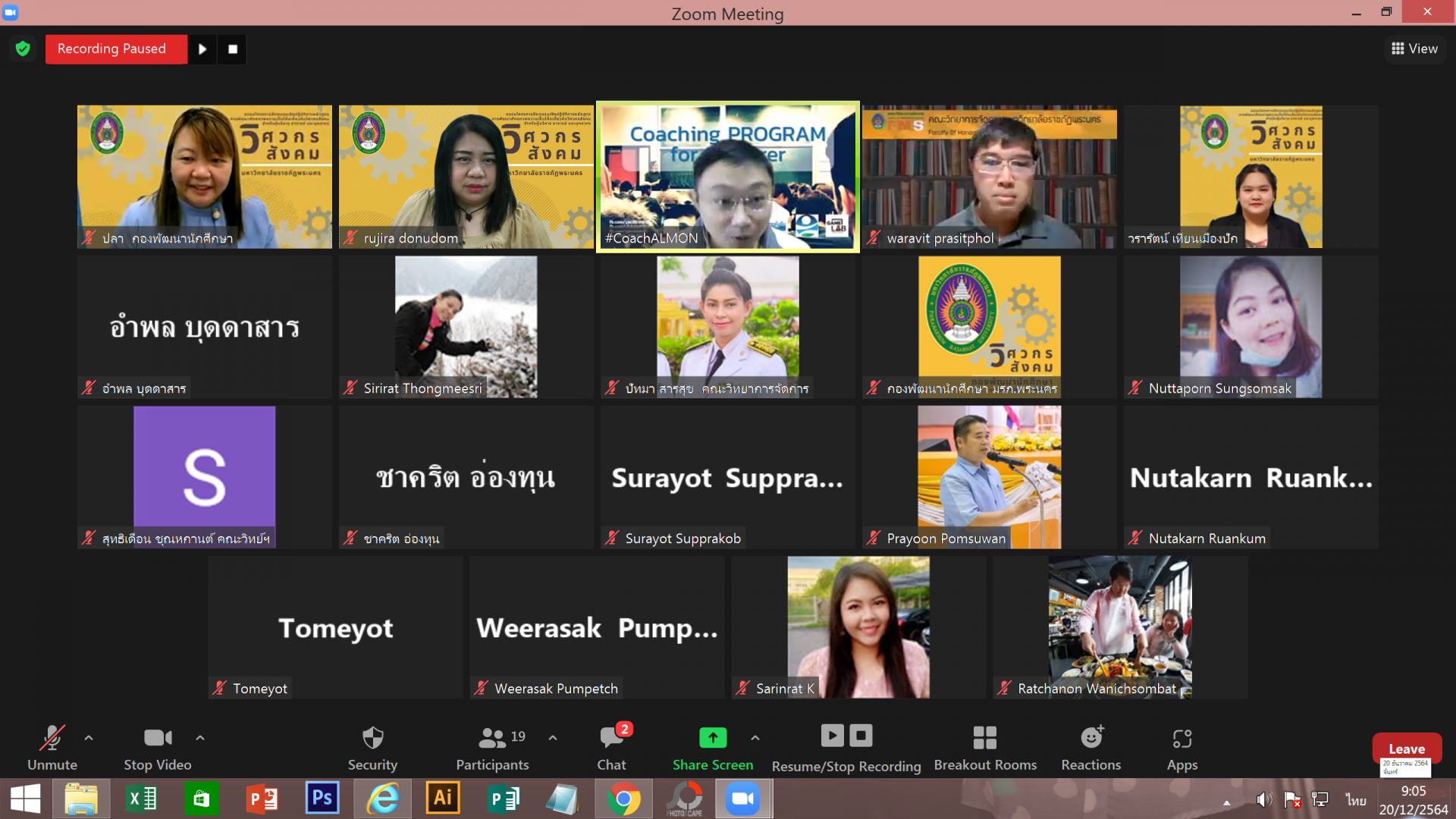Stop recording with top-left square button
Screen dimensions: 1456x819
pos(233,49)
